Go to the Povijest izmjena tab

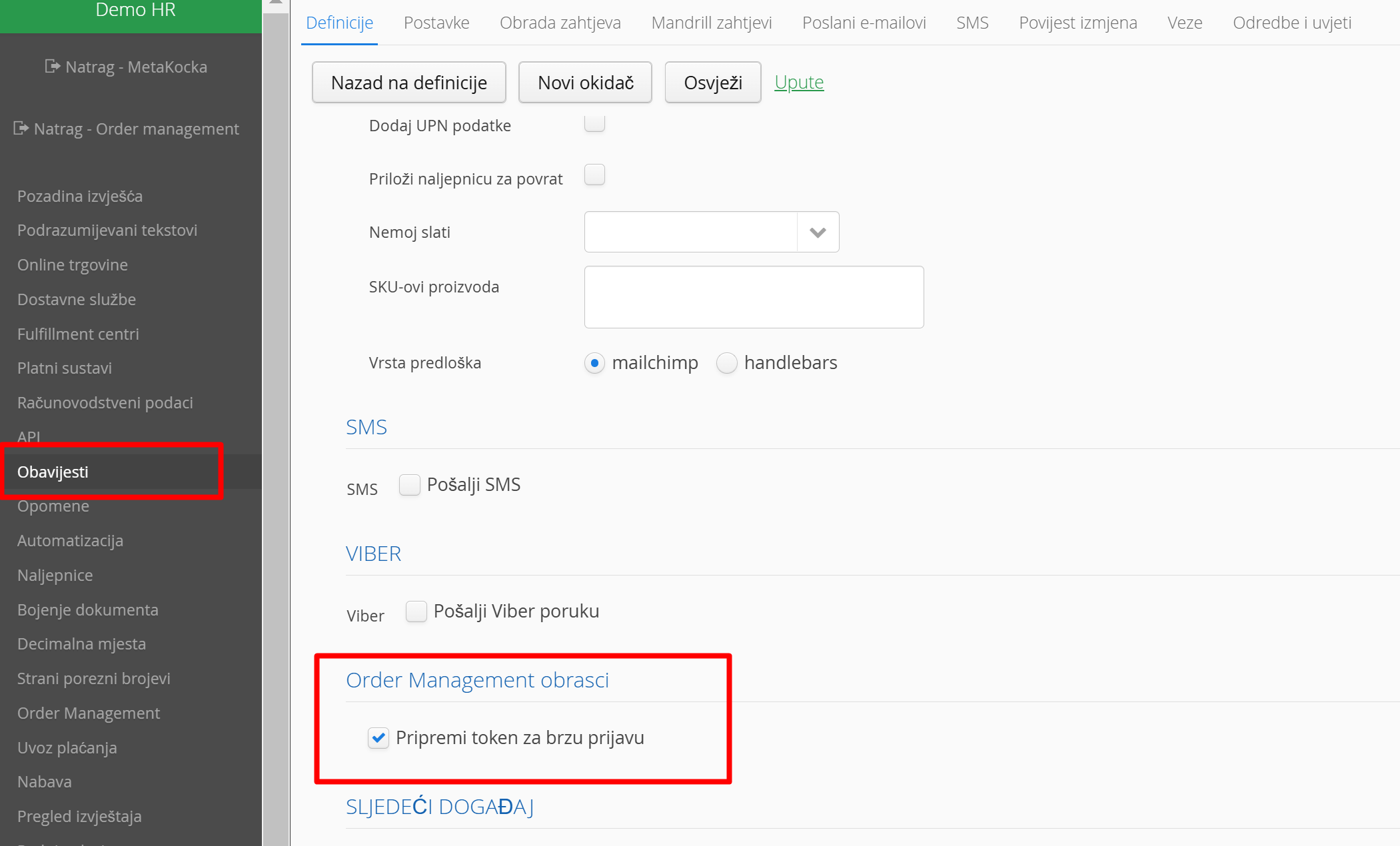[x=1077, y=23]
